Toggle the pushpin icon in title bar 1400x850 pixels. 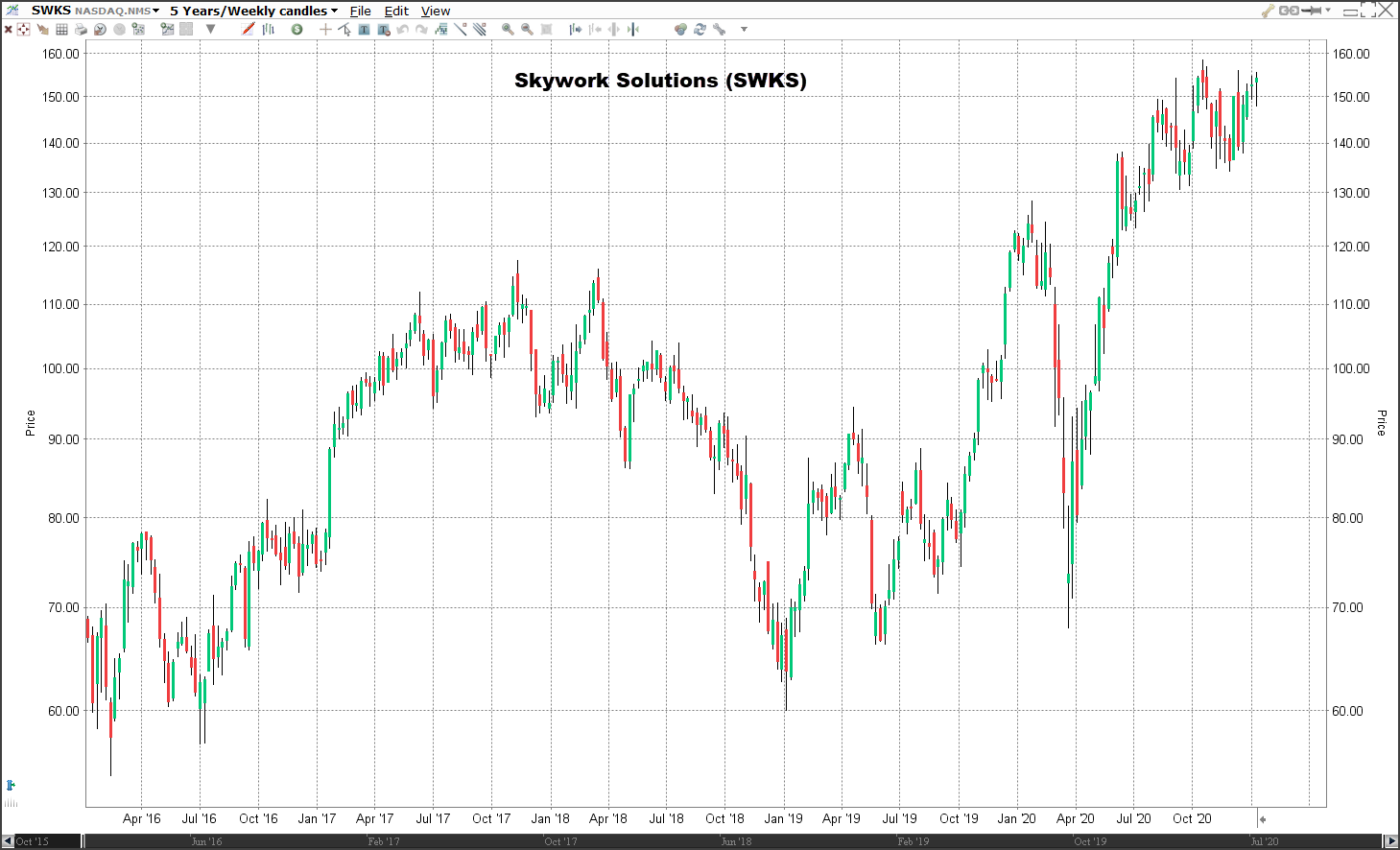(1312, 11)
